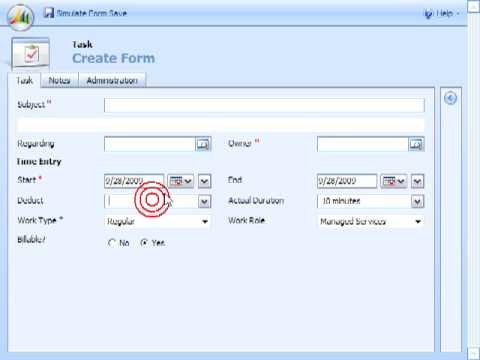Switch to the Task tab

click(x=24, y=80)
